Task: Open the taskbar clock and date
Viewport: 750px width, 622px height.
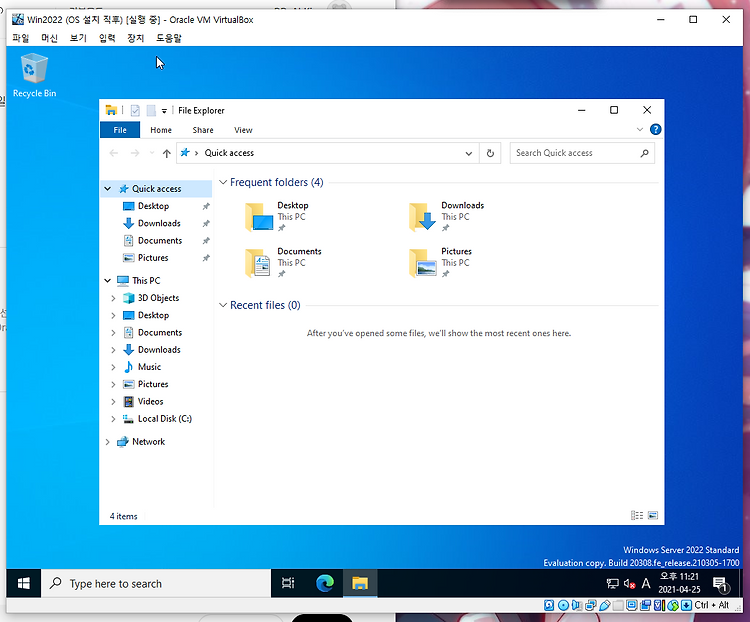Action: [x=679, y=583]
